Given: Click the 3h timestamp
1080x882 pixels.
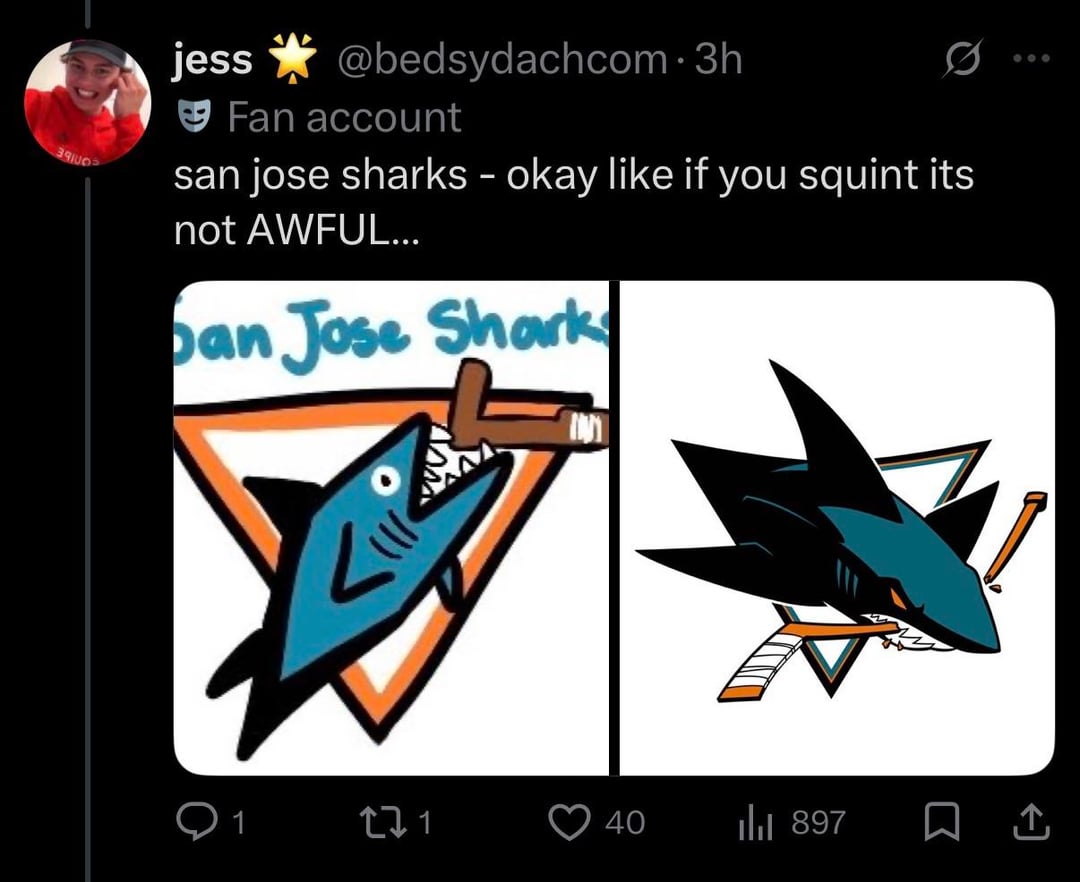Looking at the screenshot, I should (719, 61).
